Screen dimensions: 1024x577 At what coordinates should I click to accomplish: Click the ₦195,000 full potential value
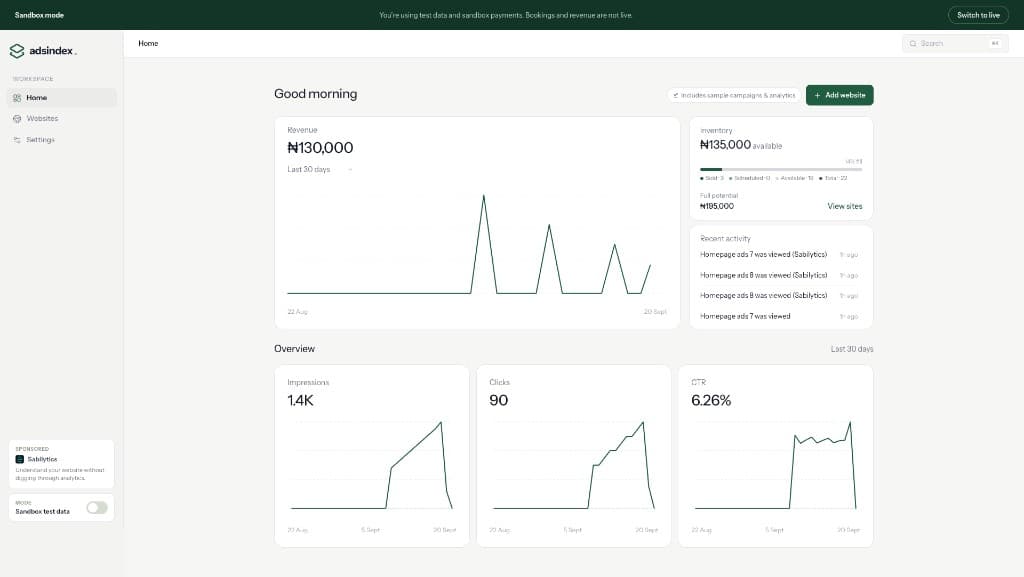point(716,206)
